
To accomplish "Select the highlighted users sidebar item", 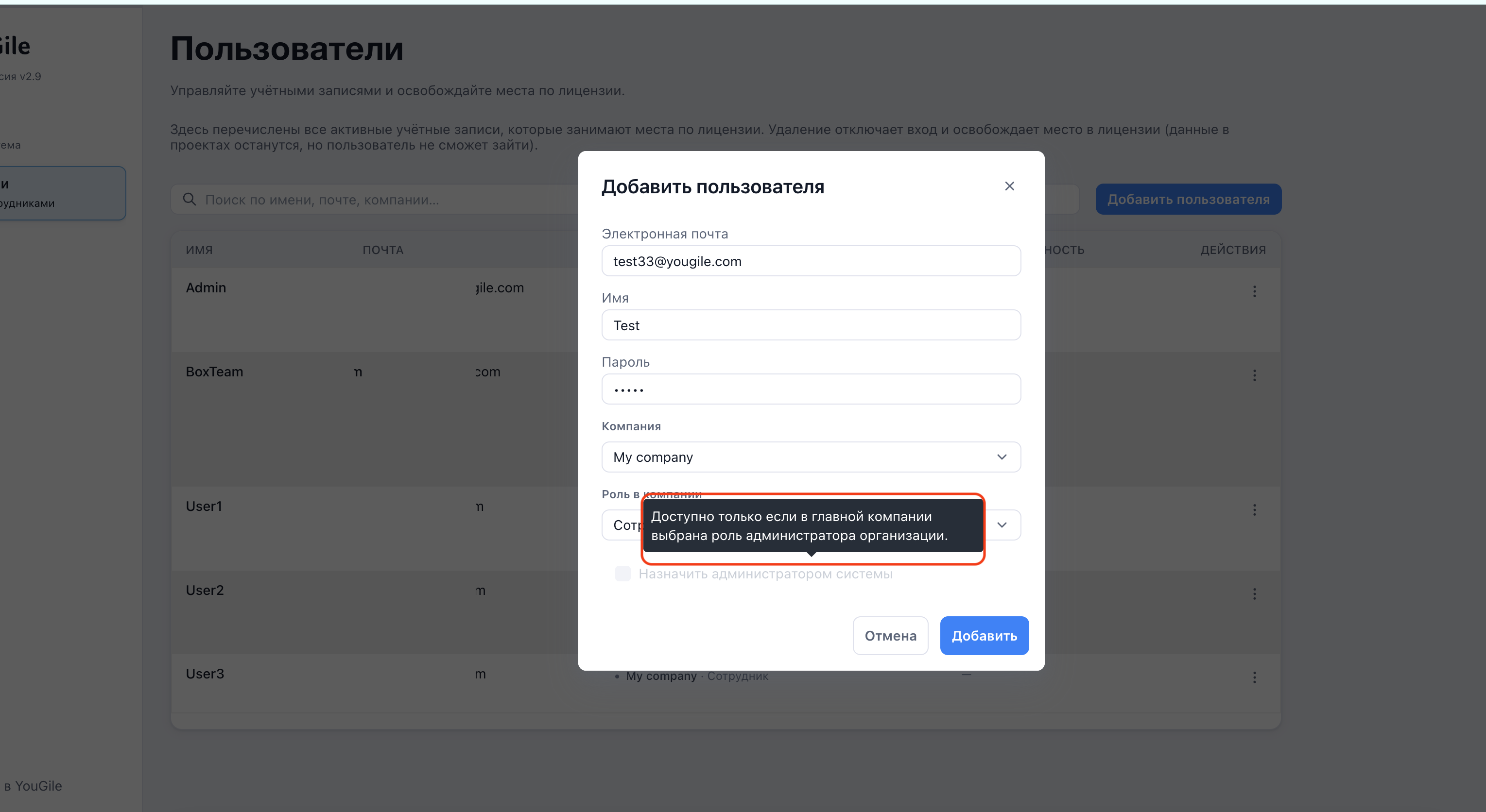I will pyautogui.click(x=62, y=193).
